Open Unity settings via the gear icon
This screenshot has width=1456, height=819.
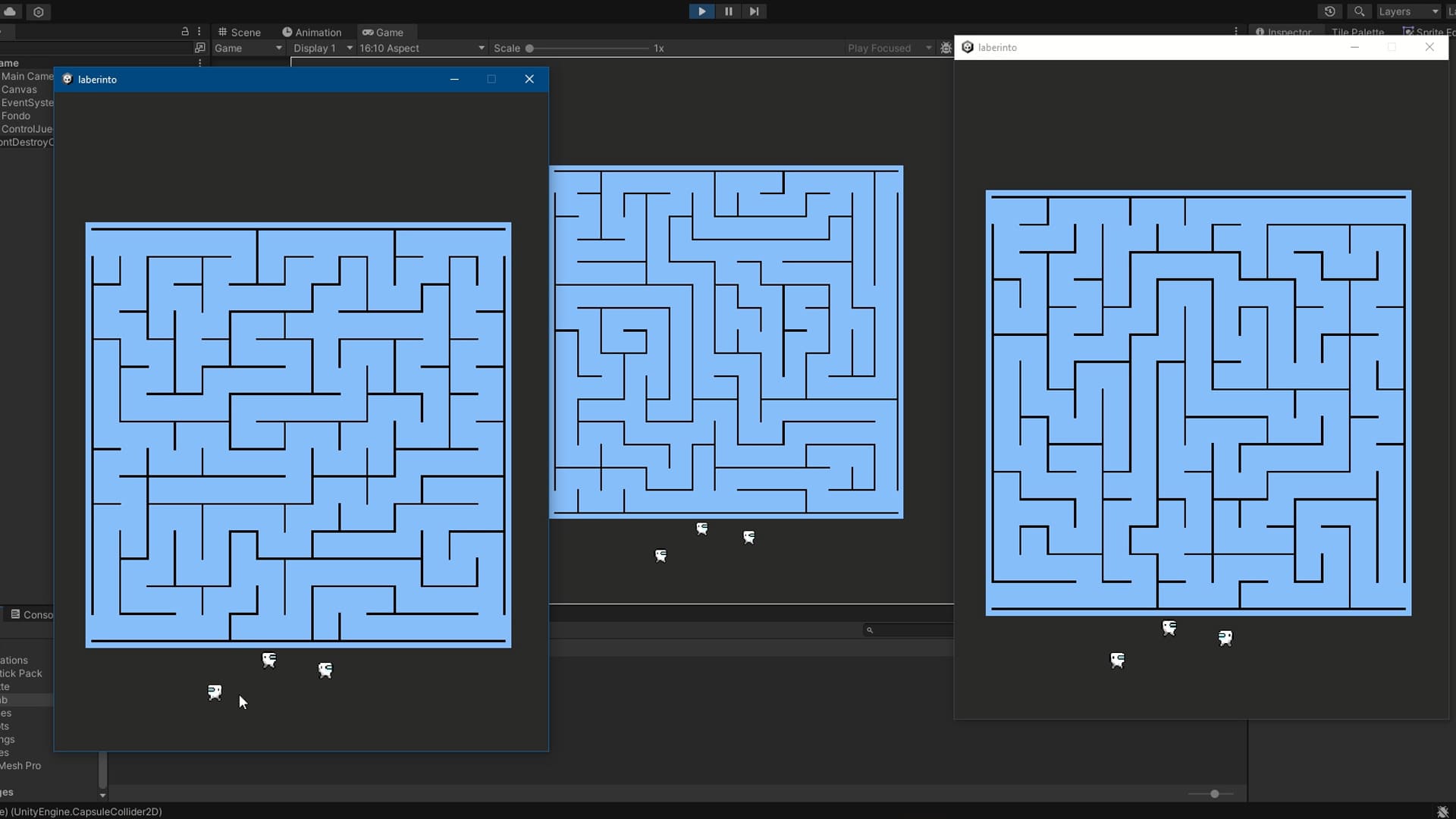[x=38, y=11]
